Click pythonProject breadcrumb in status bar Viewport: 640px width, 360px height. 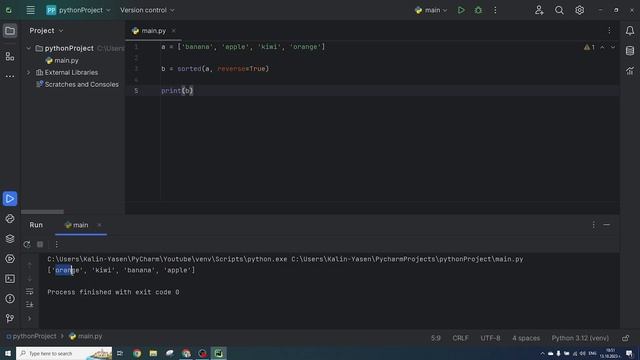31,336
